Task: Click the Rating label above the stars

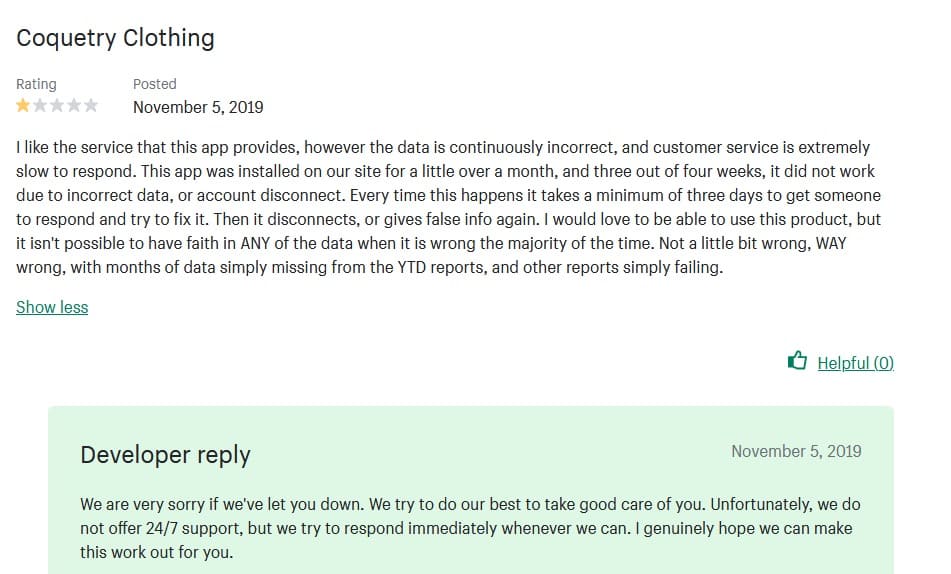Action: click(x=36, y=84)
